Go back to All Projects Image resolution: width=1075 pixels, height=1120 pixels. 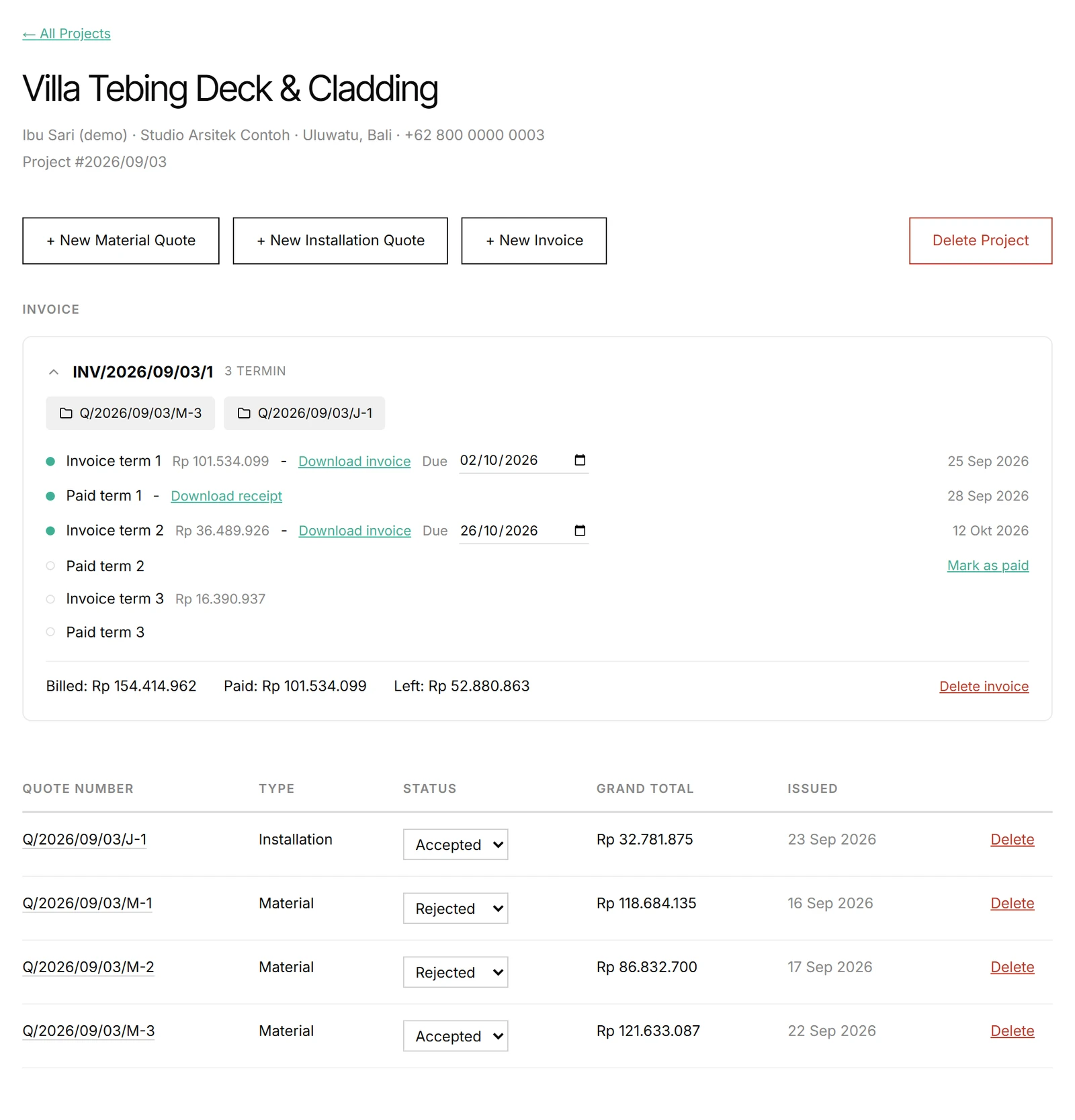click(x=67, y=34)
